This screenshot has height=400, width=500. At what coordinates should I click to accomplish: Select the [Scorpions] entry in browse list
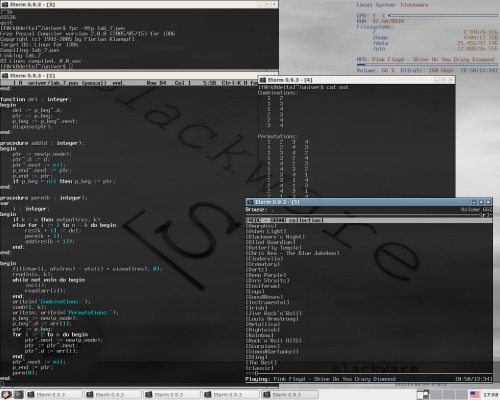(263, 346)
